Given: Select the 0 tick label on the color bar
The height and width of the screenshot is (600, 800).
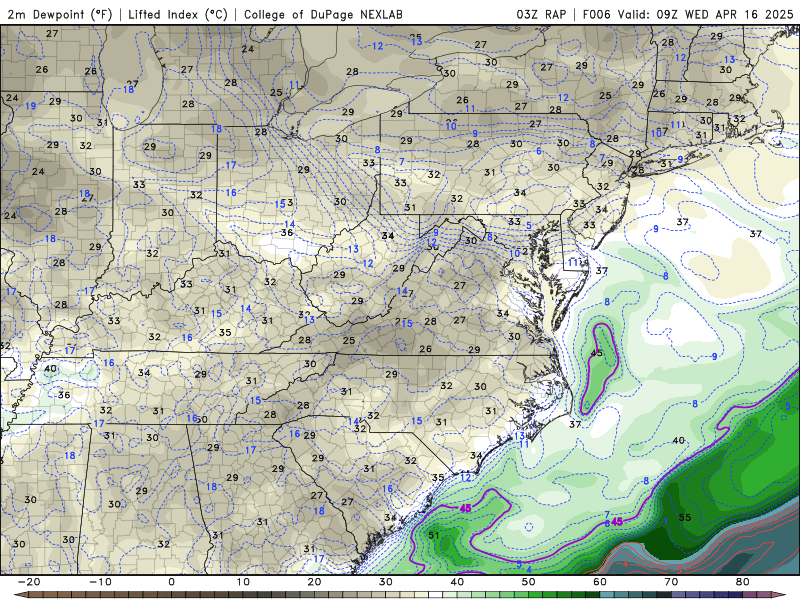Looking at the screenshot, I should click(171, 582).
